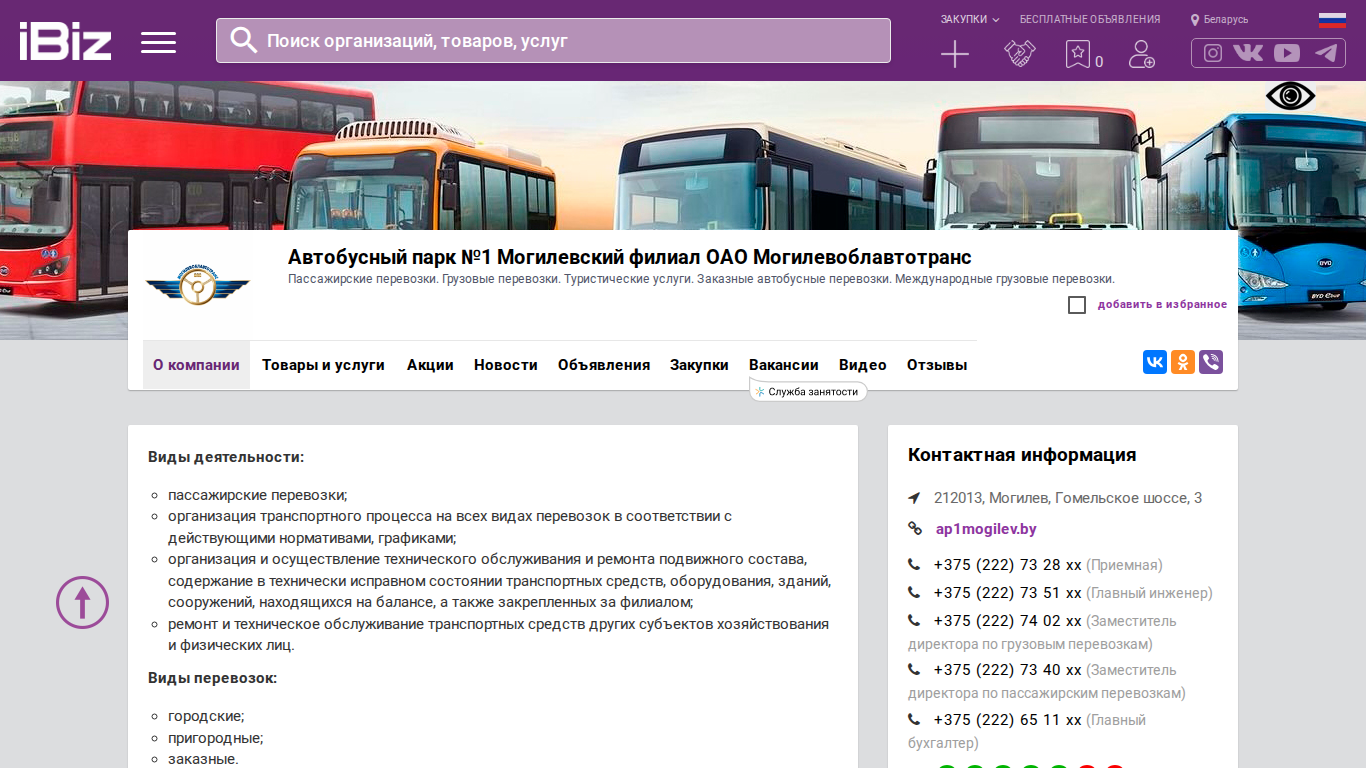Viewport: 1366px width, 768px height.
Task: Click the 'пригородные;' list item
Action: point(215,738)
